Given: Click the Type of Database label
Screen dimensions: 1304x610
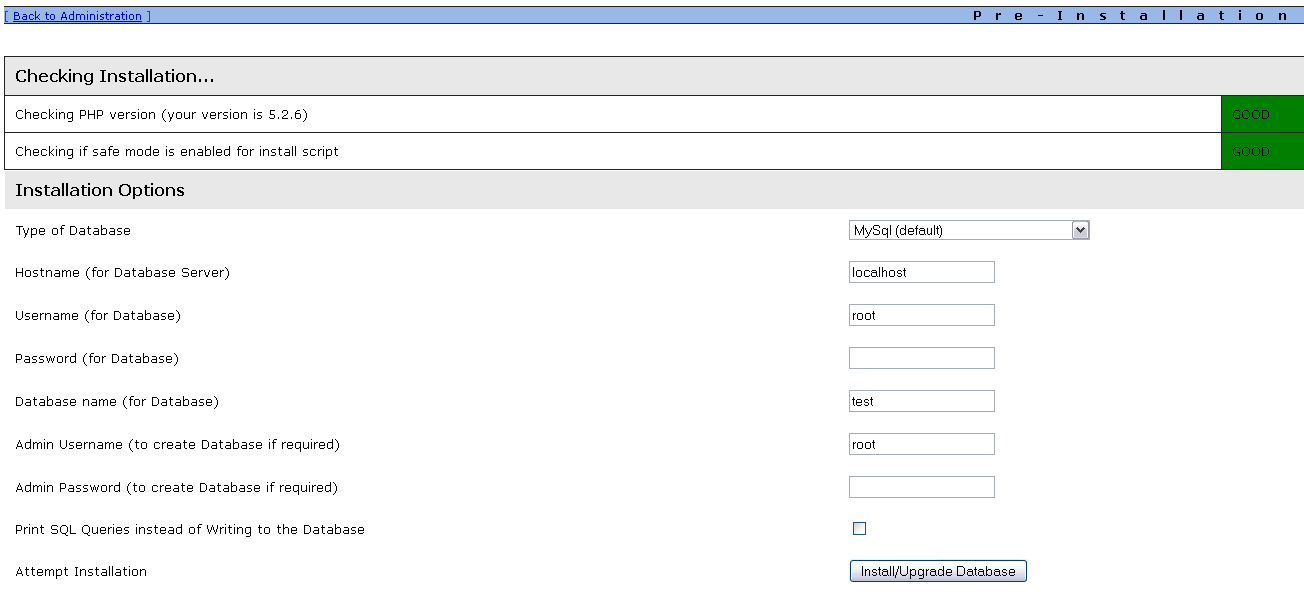Looking at the screenshot, I should [x=73, y=230].
